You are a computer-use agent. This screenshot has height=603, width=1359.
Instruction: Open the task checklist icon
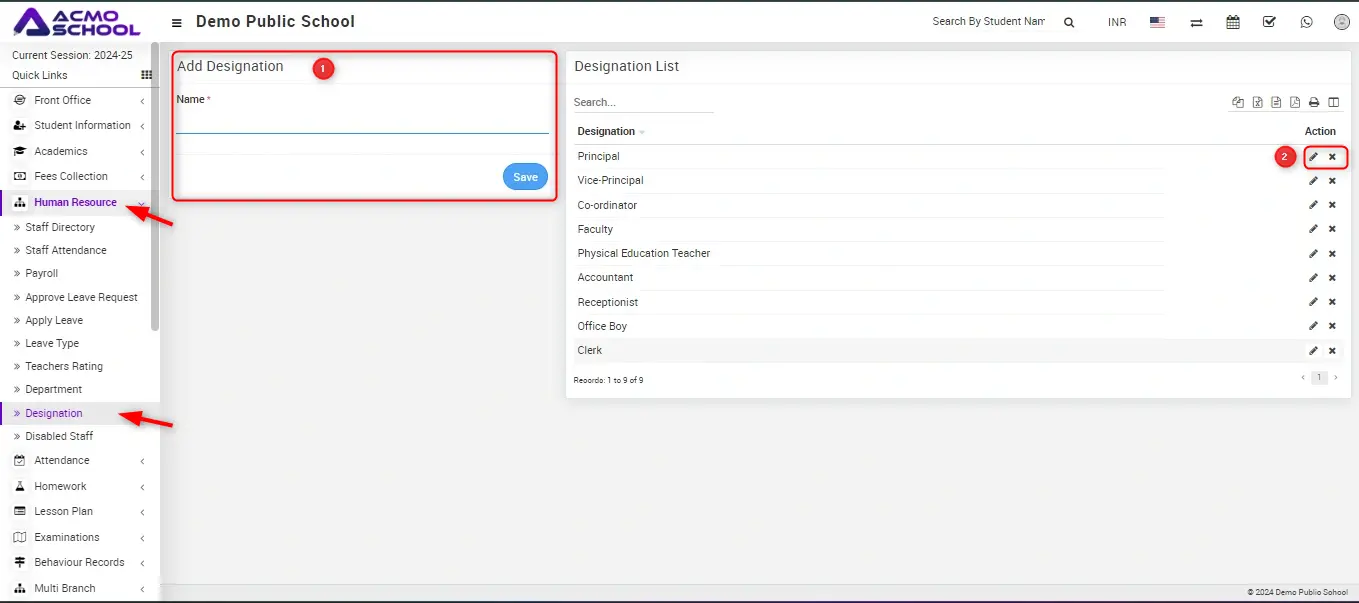[1269, 22]
